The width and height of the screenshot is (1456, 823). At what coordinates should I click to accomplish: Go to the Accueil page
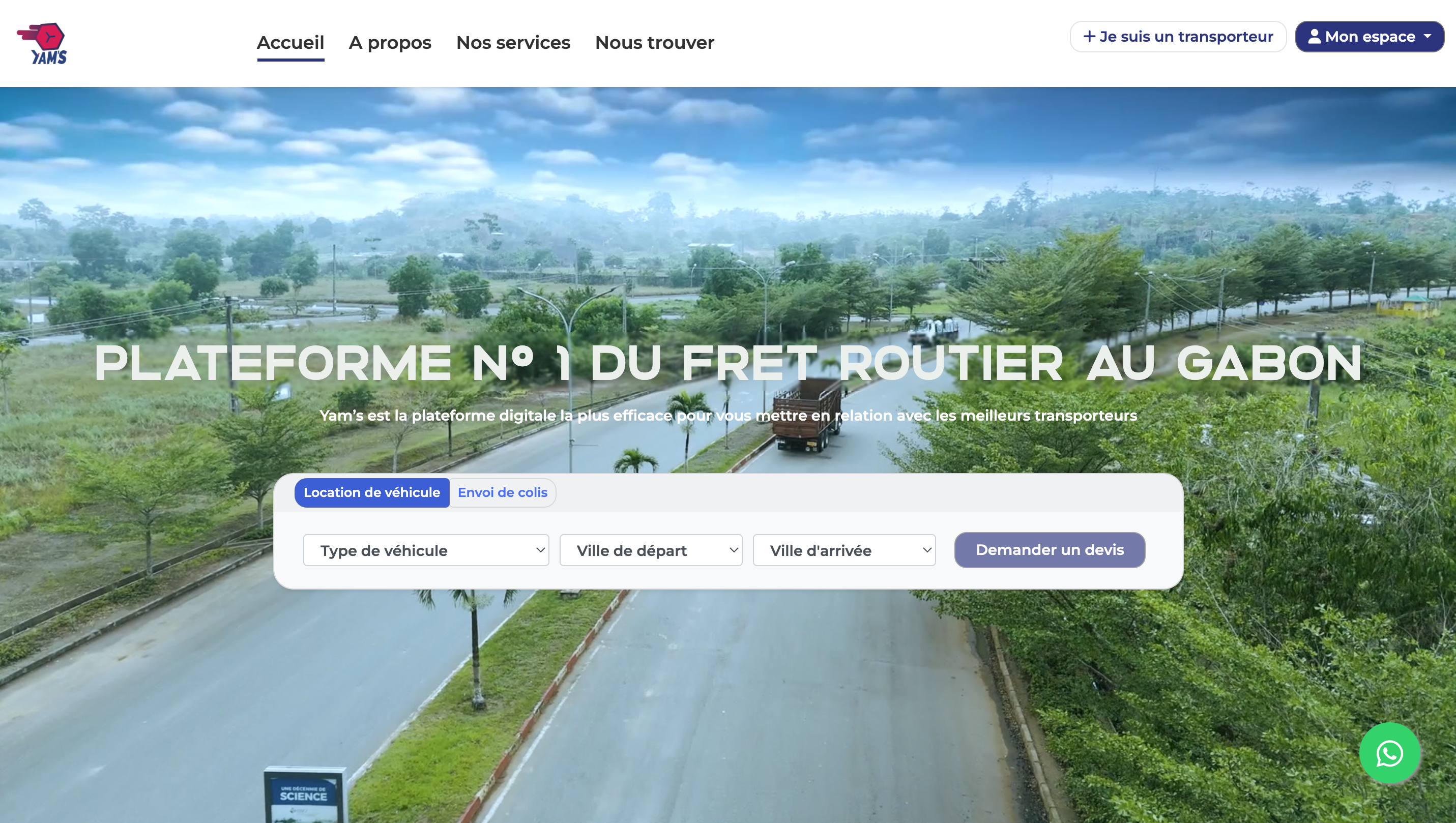pyautogui.click(x=290, y=43)
